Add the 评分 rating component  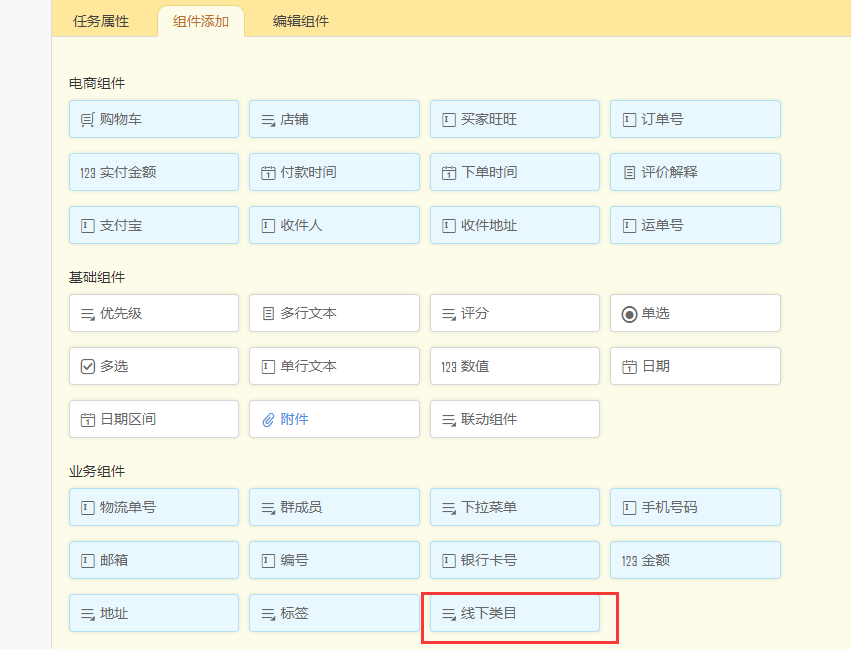(x=515, y=313)
